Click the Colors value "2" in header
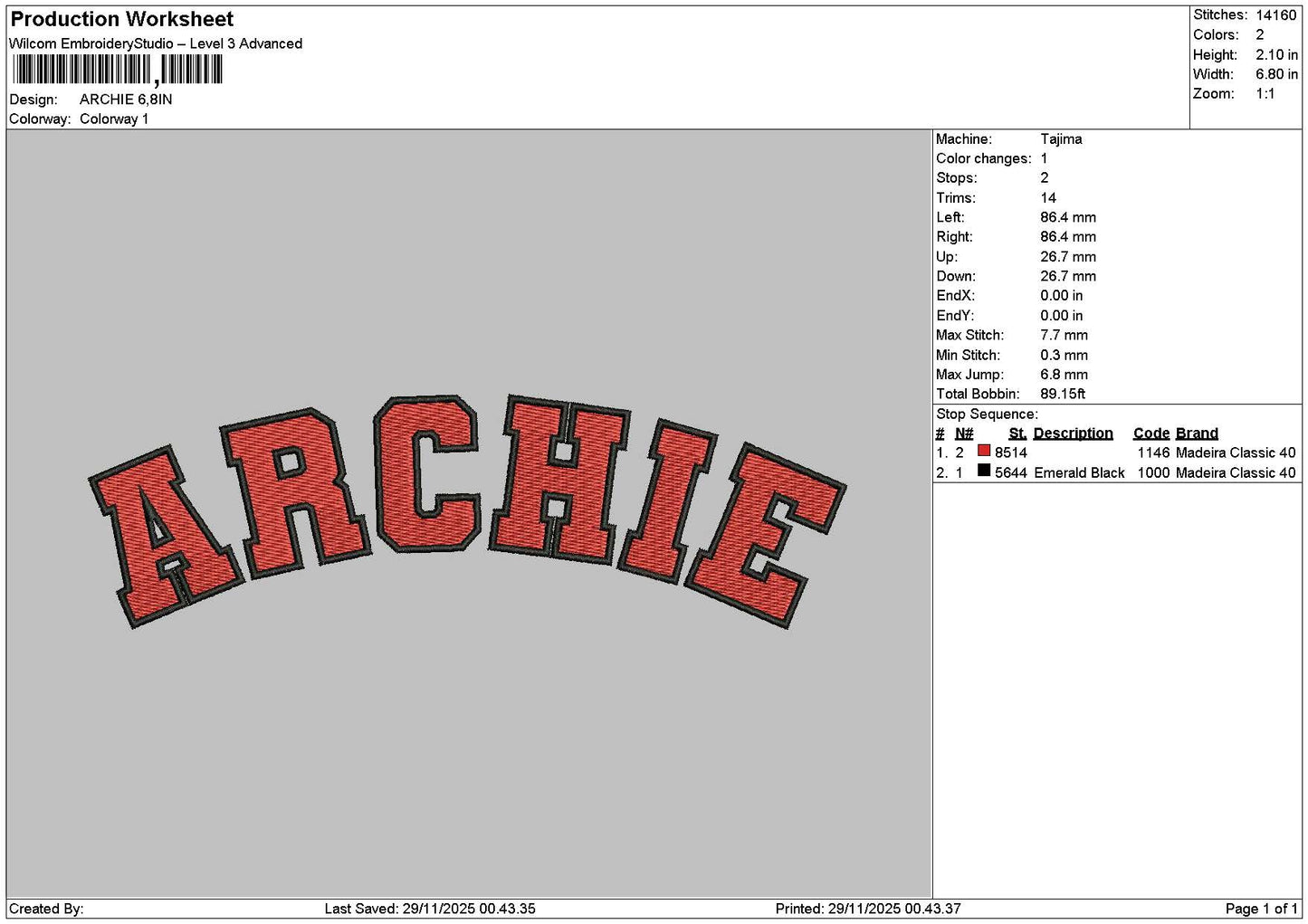This screenshot has width=1308, height=924. [x=1260, y=35]
